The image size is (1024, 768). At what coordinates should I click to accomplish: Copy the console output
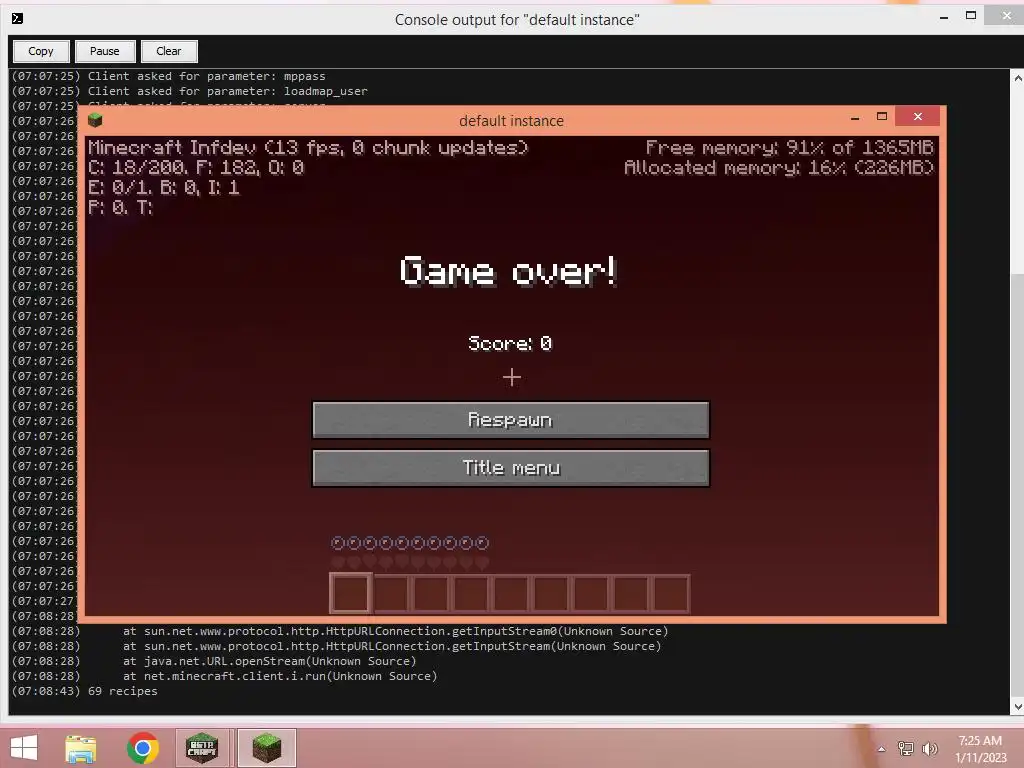click(40, 51)
